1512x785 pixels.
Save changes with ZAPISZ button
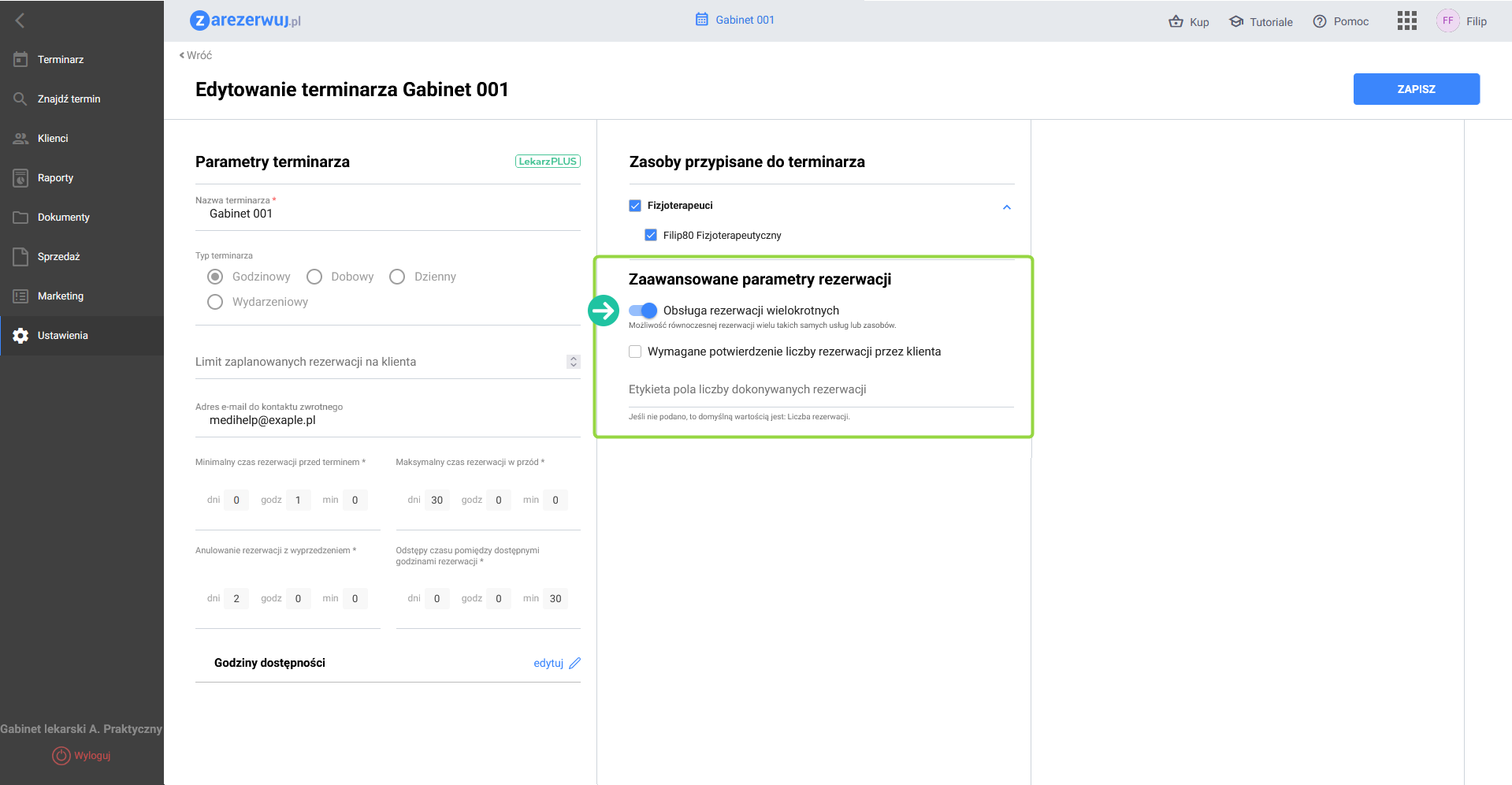tap(1416, 89)
